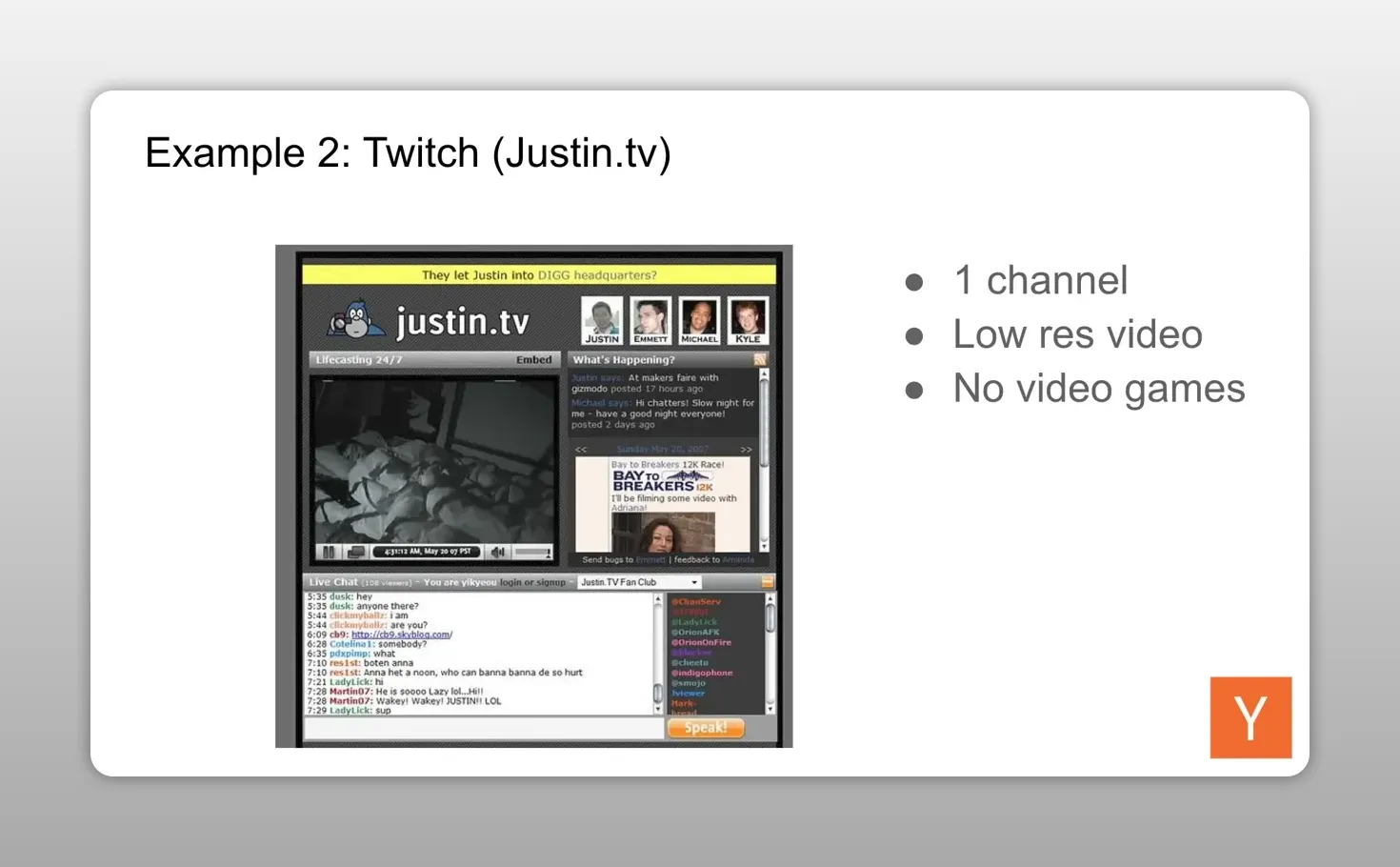
Task: Open Michael's profile photo thumbnail
Action: tap(699, 320)
